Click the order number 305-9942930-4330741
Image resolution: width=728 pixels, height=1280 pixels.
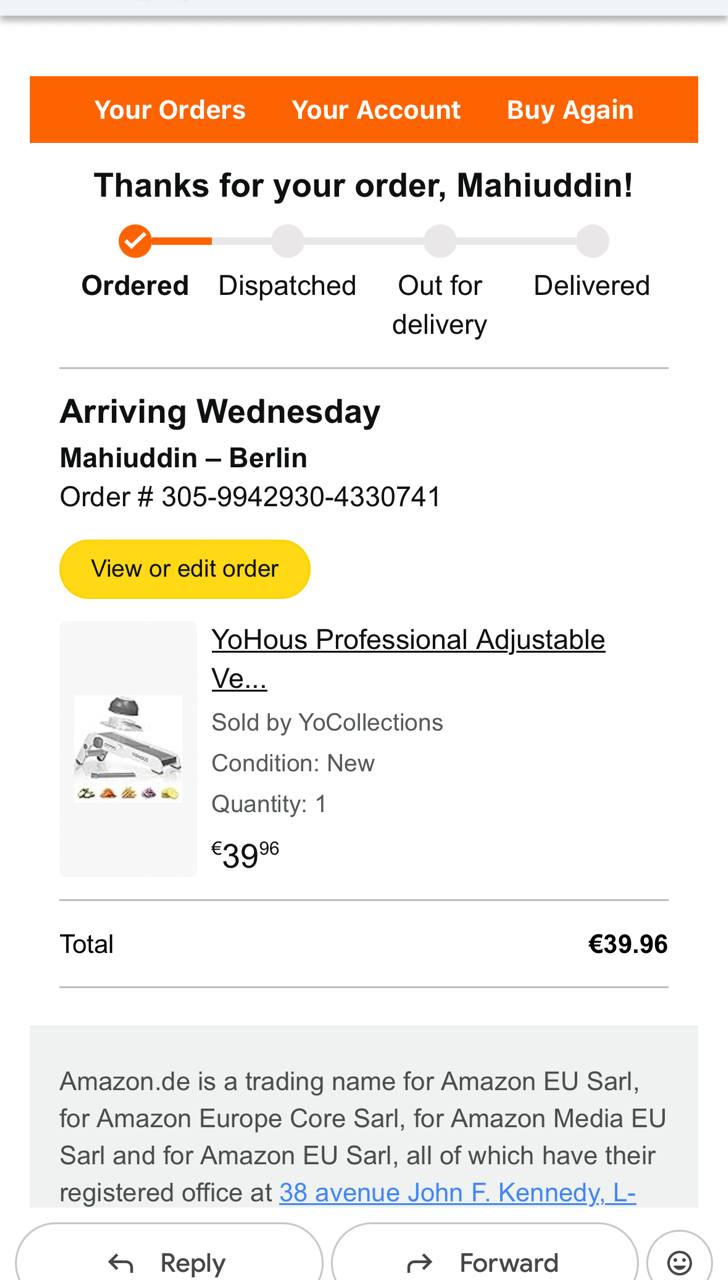coord(300,497)
